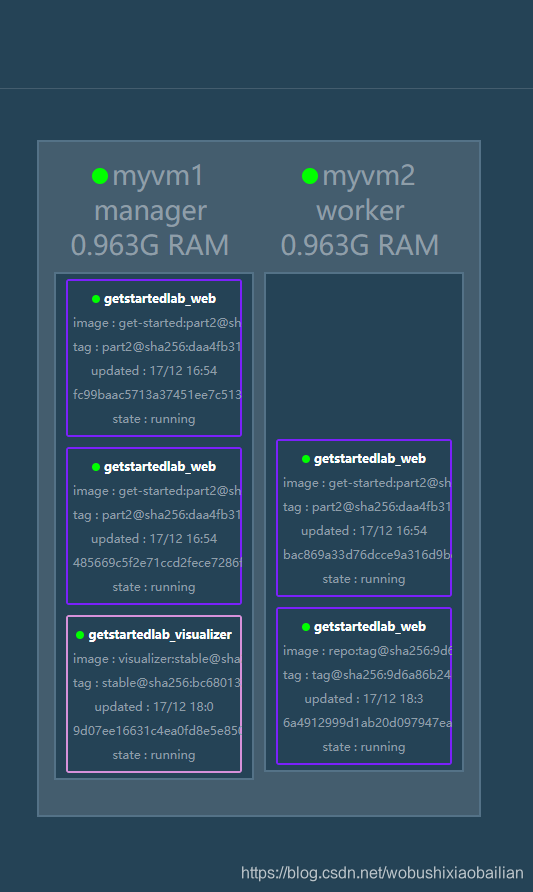Click the green status dot beside myvm2

(310, 176)
